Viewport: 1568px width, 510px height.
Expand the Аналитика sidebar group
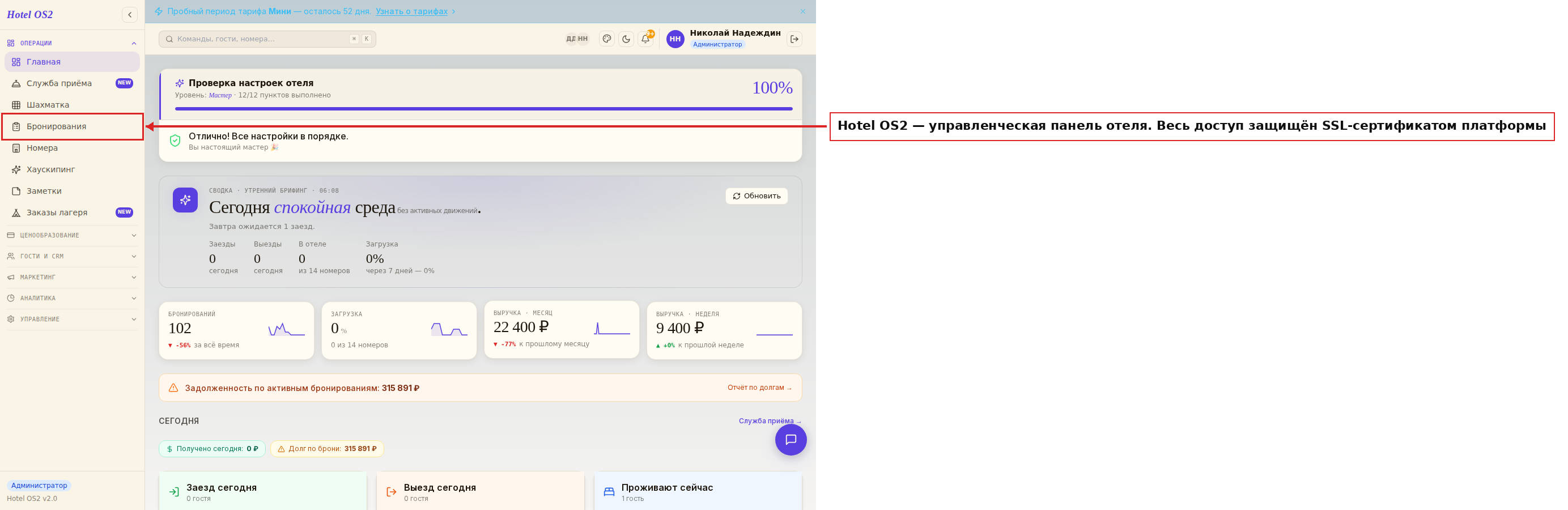coord(72,298)
